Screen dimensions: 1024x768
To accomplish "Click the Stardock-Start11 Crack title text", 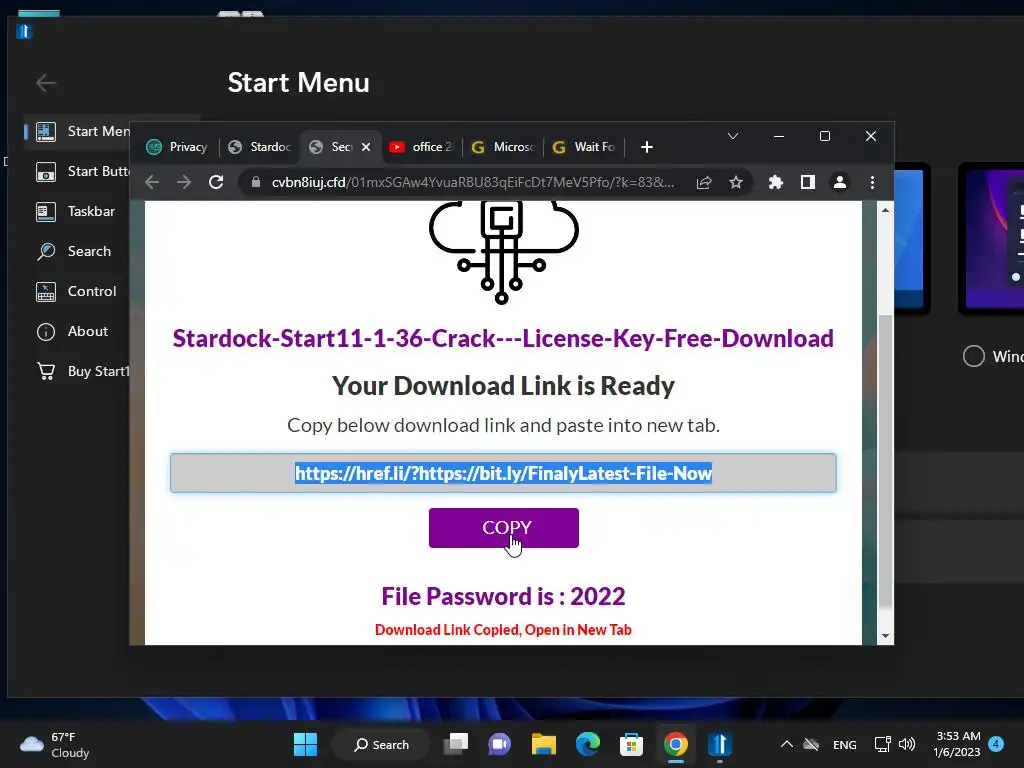I will coord(503,338).
